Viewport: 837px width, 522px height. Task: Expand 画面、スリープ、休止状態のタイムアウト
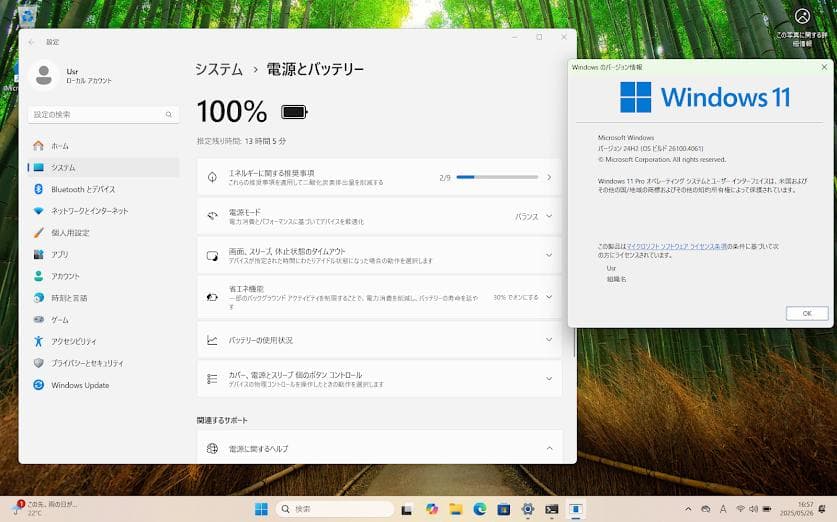(x=379, y=256)
